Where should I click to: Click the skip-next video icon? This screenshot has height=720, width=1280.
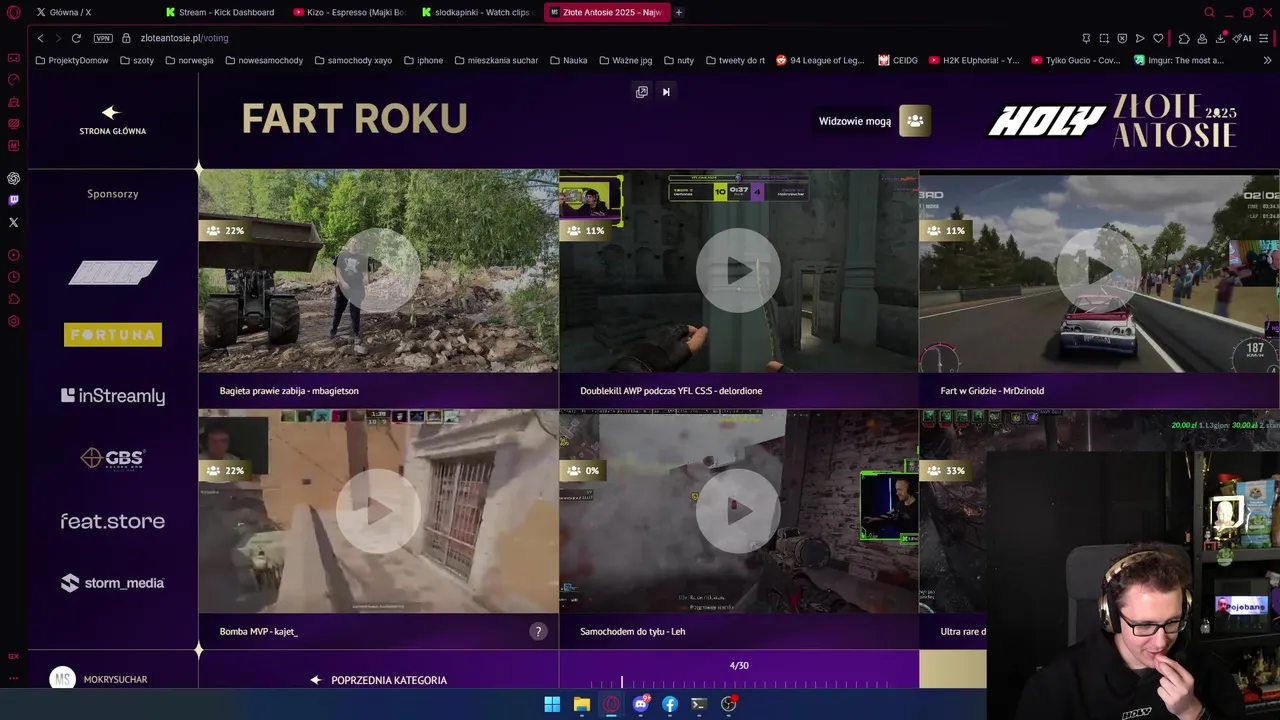pyautogui.click(x=666, y=92)
